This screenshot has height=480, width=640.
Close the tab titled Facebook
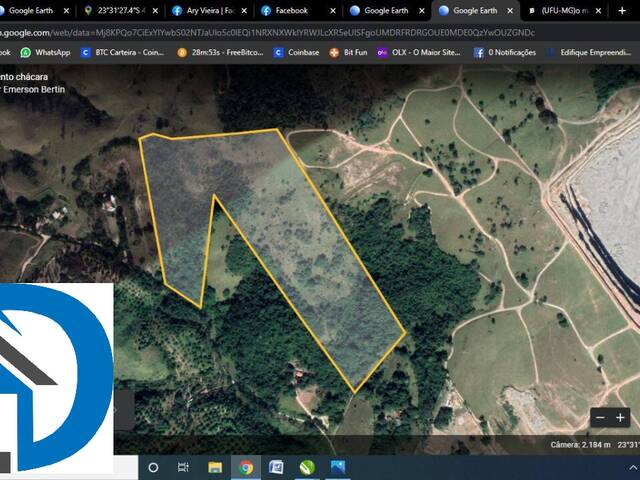pos(333,11)
